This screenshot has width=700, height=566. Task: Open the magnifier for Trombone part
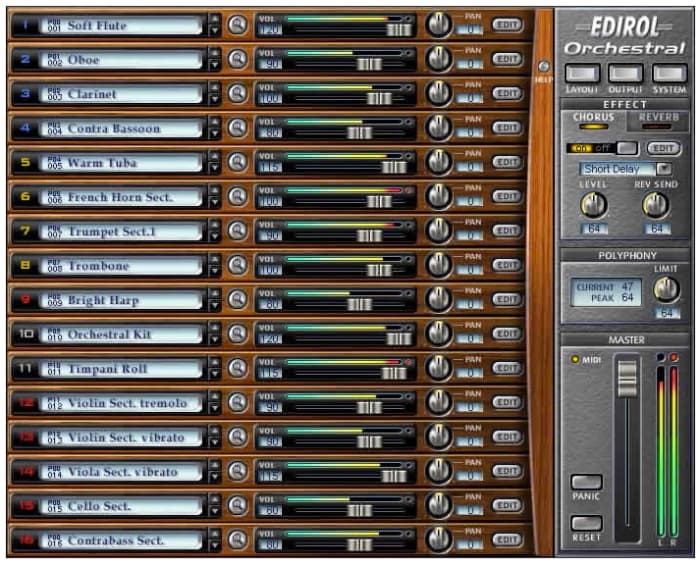pyautogui.click(x=238, y=265)
